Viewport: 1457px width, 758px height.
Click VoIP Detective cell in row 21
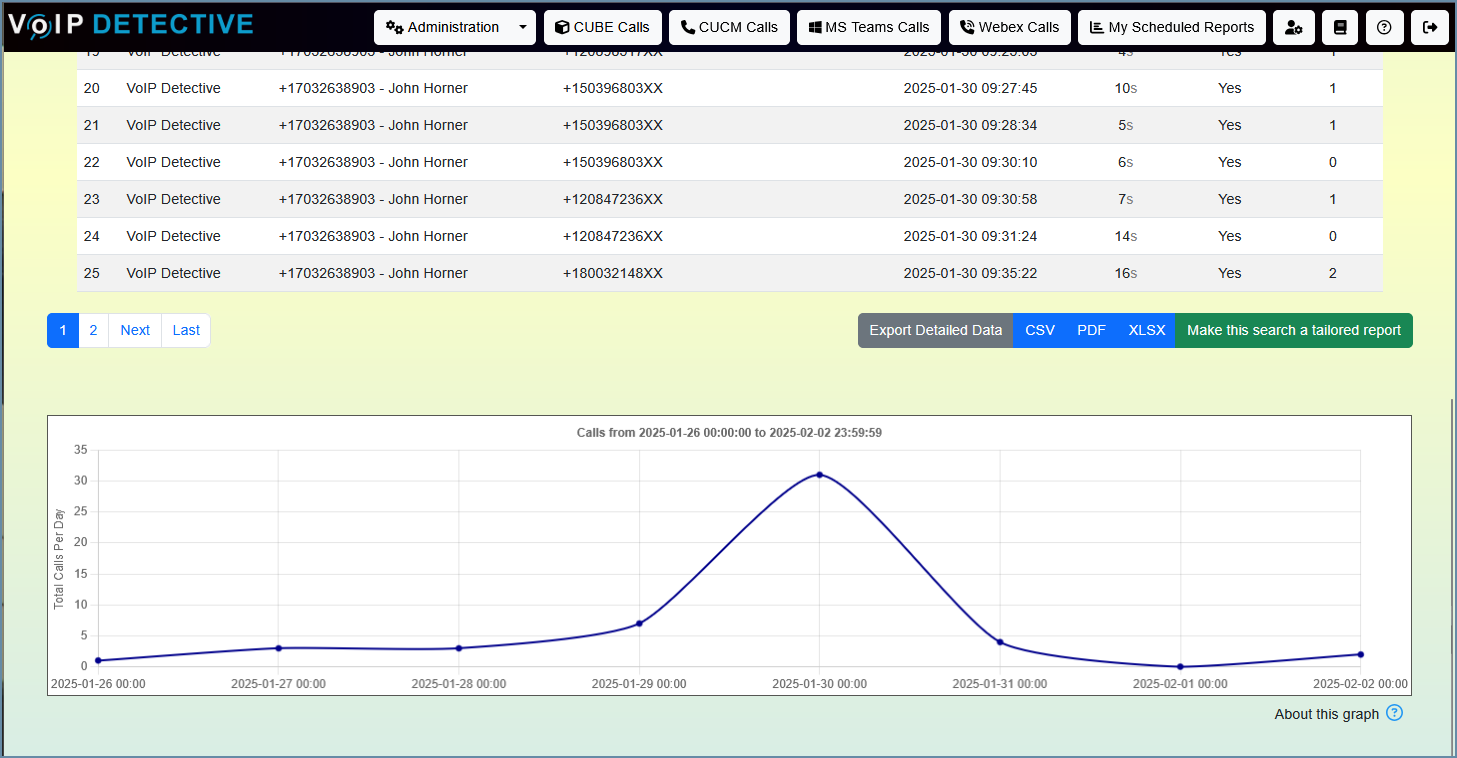coord(174,125)
